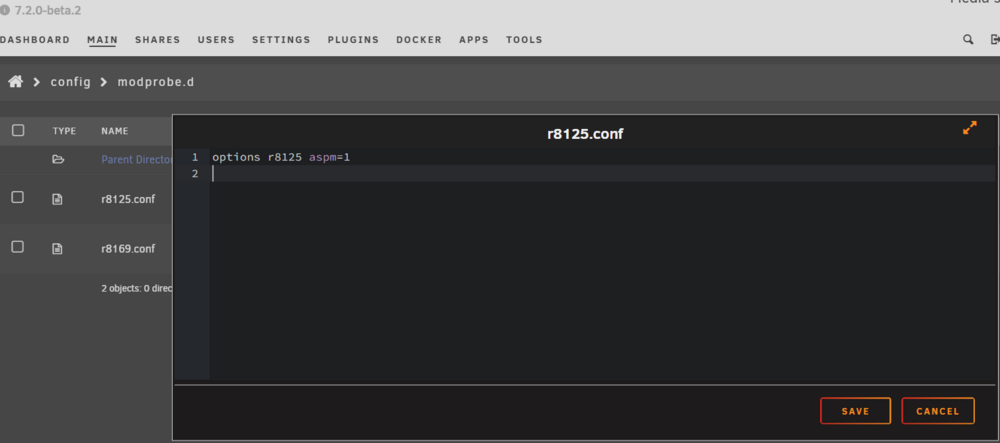Check the box for r8169.conf
This screenshot has height=443, width=1000.
(x=18, y=247)
